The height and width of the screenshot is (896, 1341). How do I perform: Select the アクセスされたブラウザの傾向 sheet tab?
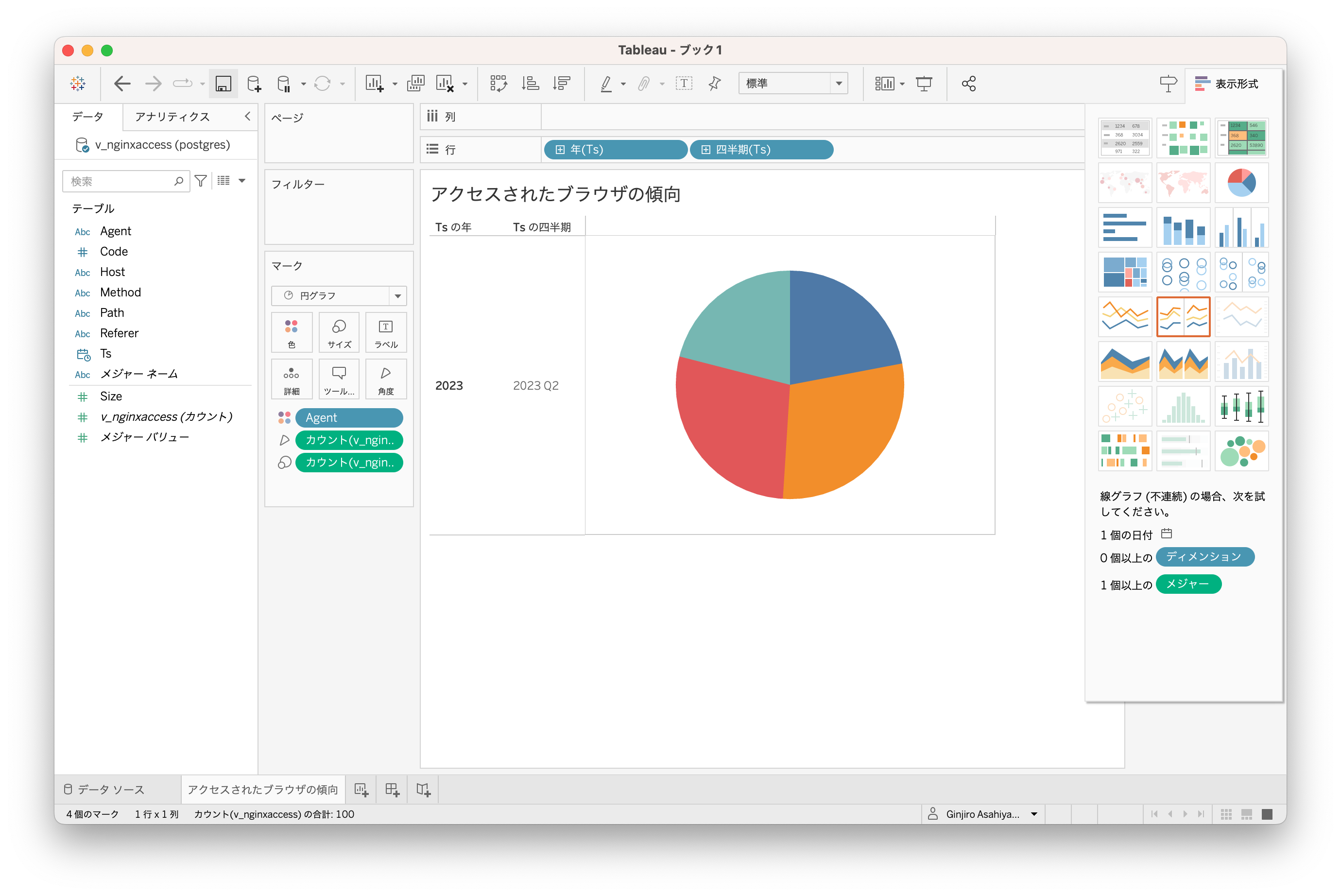point(263,789)
